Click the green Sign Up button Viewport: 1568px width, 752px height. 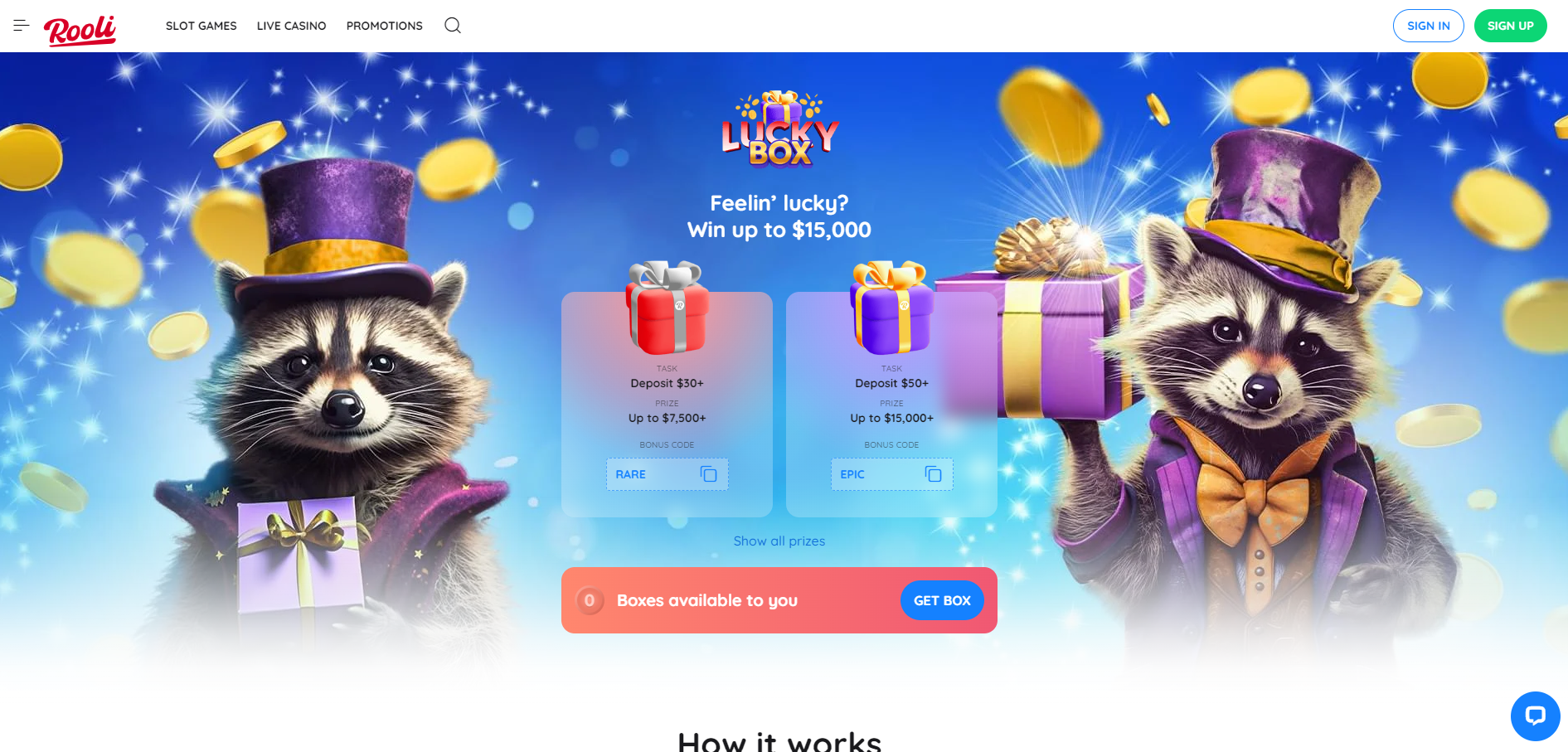click(x=1511, y=26)
